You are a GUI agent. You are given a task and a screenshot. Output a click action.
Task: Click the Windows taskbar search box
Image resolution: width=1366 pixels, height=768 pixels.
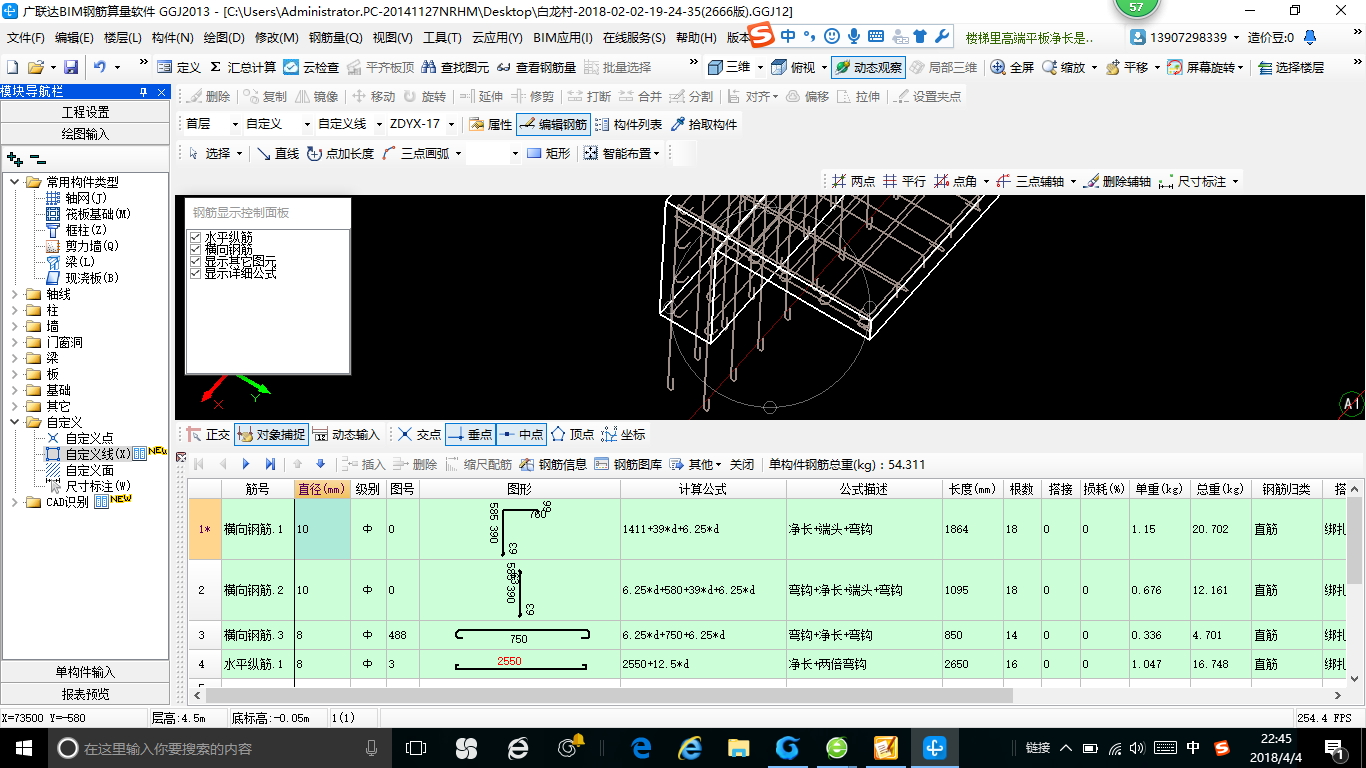(219, 748)
